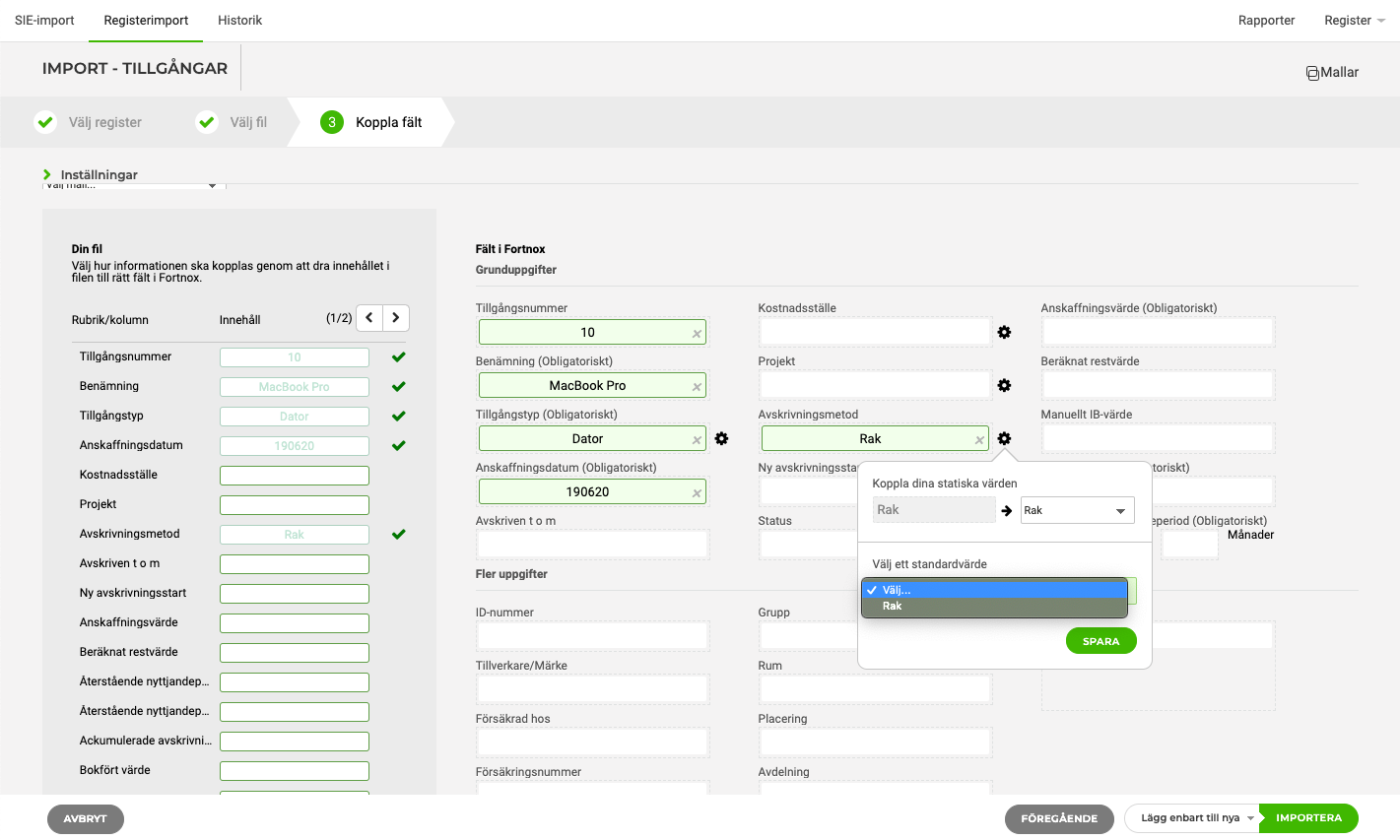Click 190620 content in file list

pos(295,446)
